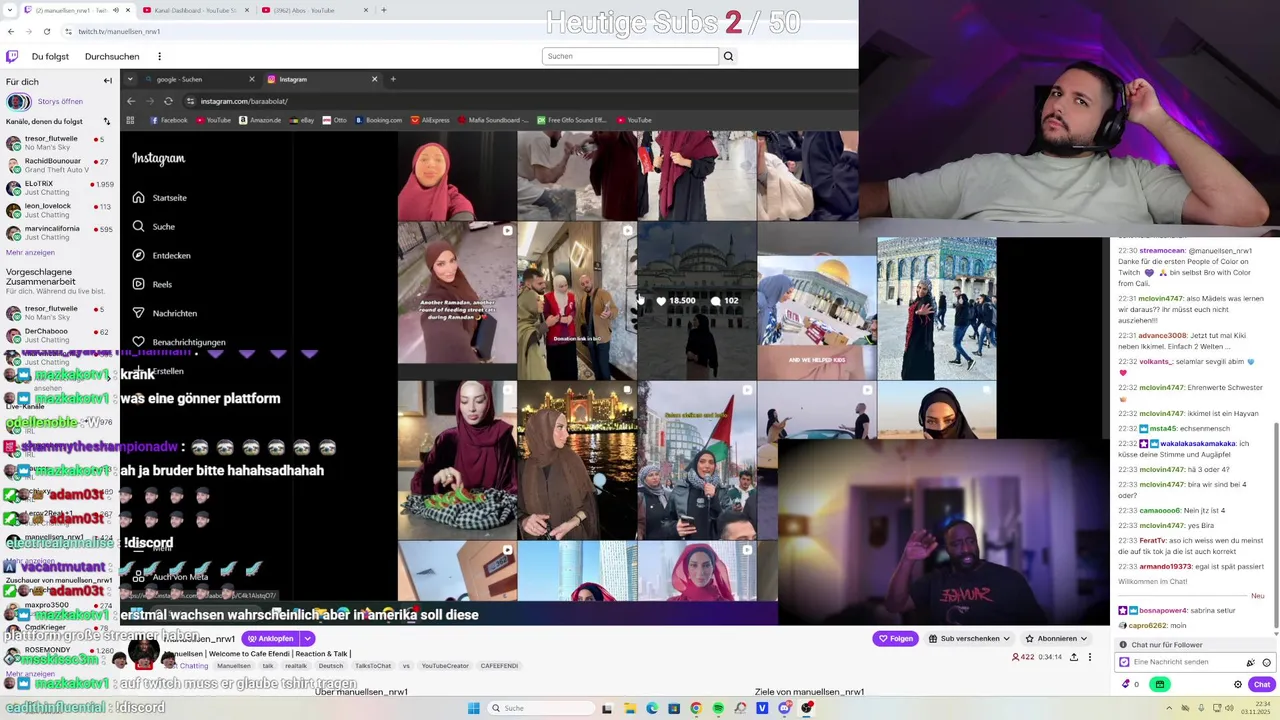Image resolution: width=1280 pixels, height=720 pixels.
Task: Open stream options three-dot menu
Action: [x=1090, y=657]
